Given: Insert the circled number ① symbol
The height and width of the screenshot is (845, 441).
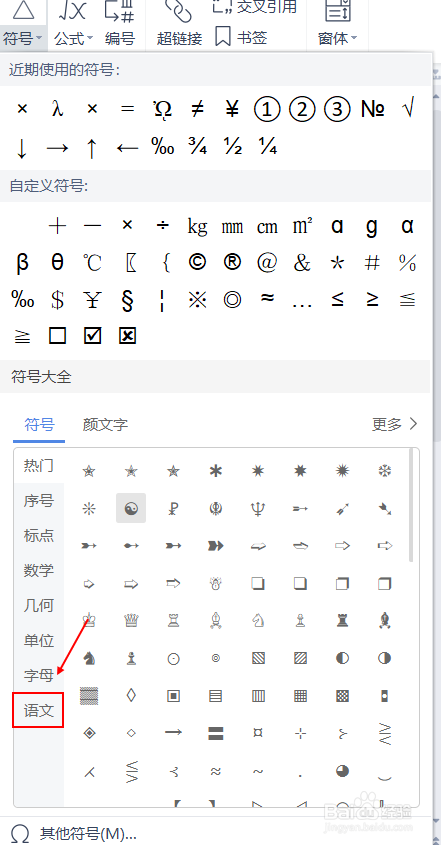Looking at the screenshot, I should tap(267, 109).
